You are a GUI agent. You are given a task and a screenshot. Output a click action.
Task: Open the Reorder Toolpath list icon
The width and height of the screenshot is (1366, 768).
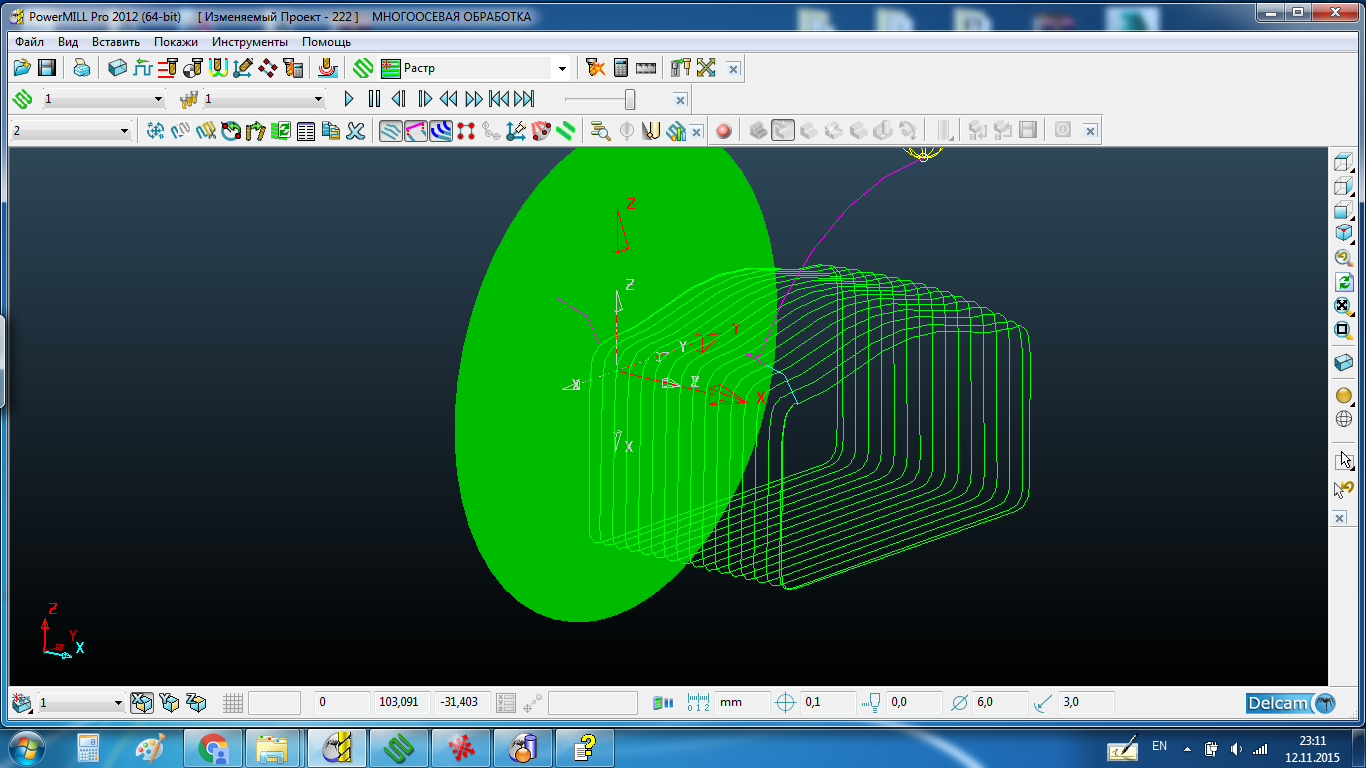pos(305,130)
